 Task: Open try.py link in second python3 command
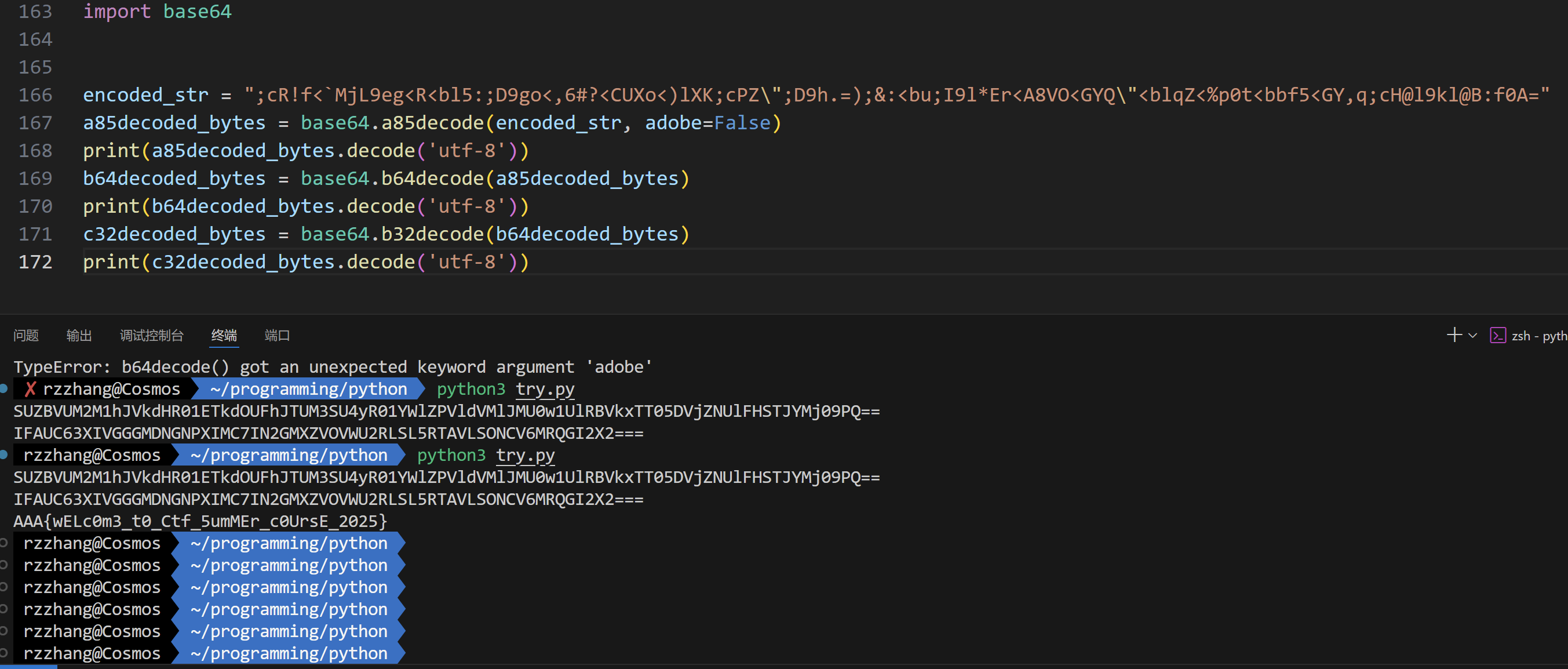(x=526, y=455)
